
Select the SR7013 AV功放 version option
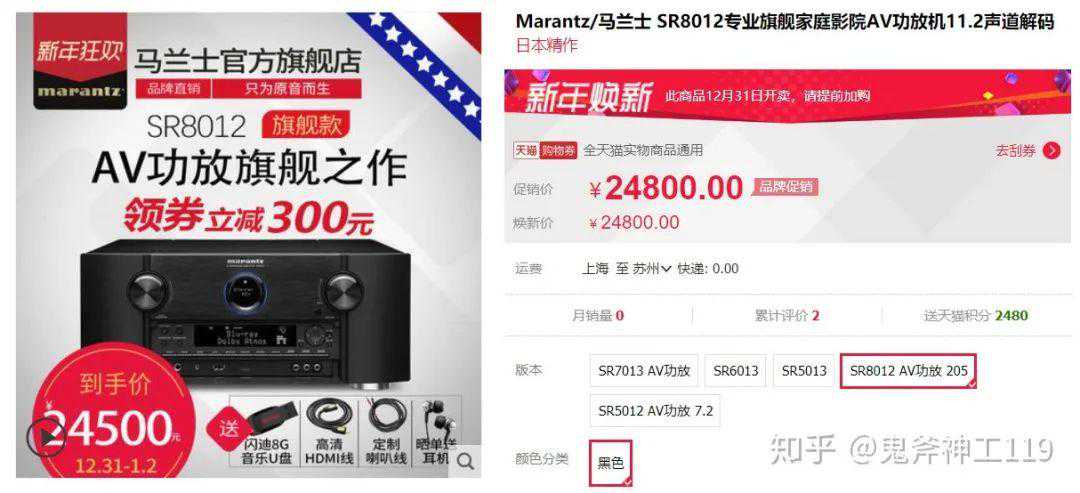[x=644, y=370]
